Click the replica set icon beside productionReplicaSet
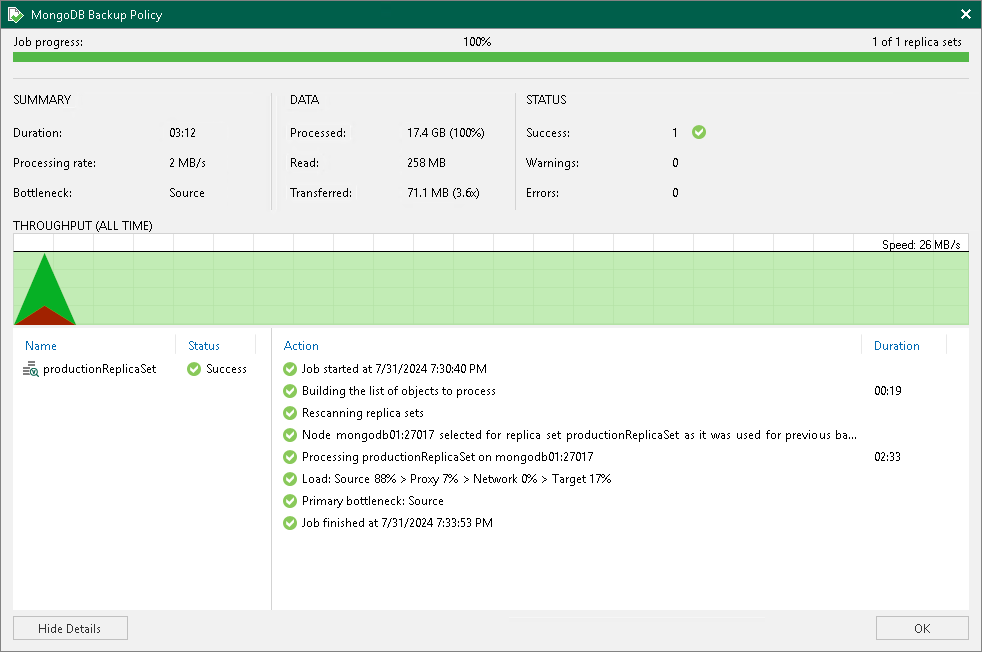This screenshot has width=982, height=652. pos(28,368)
